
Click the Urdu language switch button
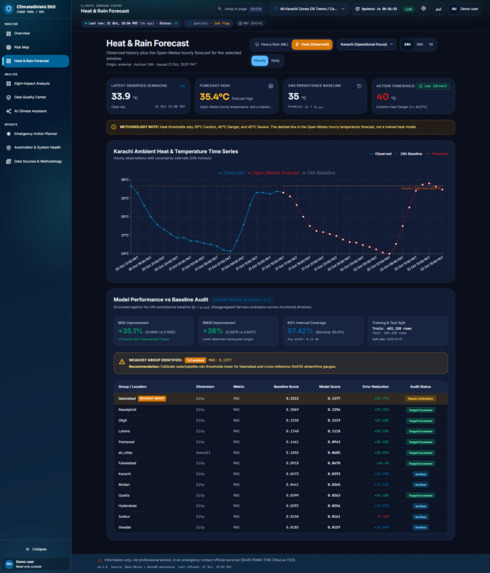tap(438, 9)
